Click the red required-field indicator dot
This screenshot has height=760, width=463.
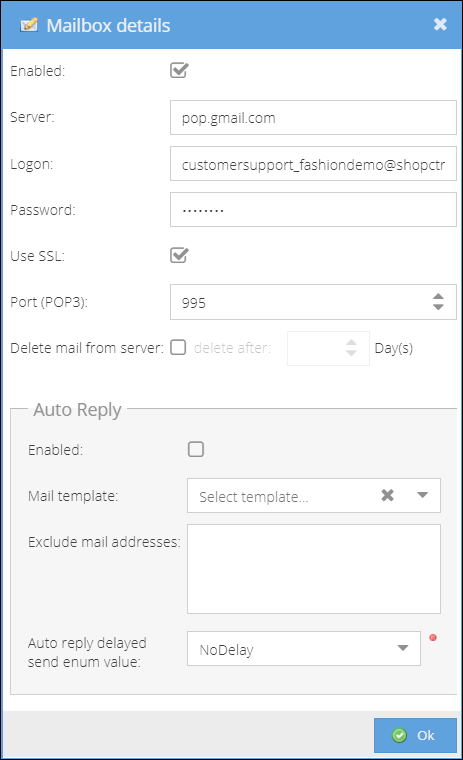pos(433,638)
